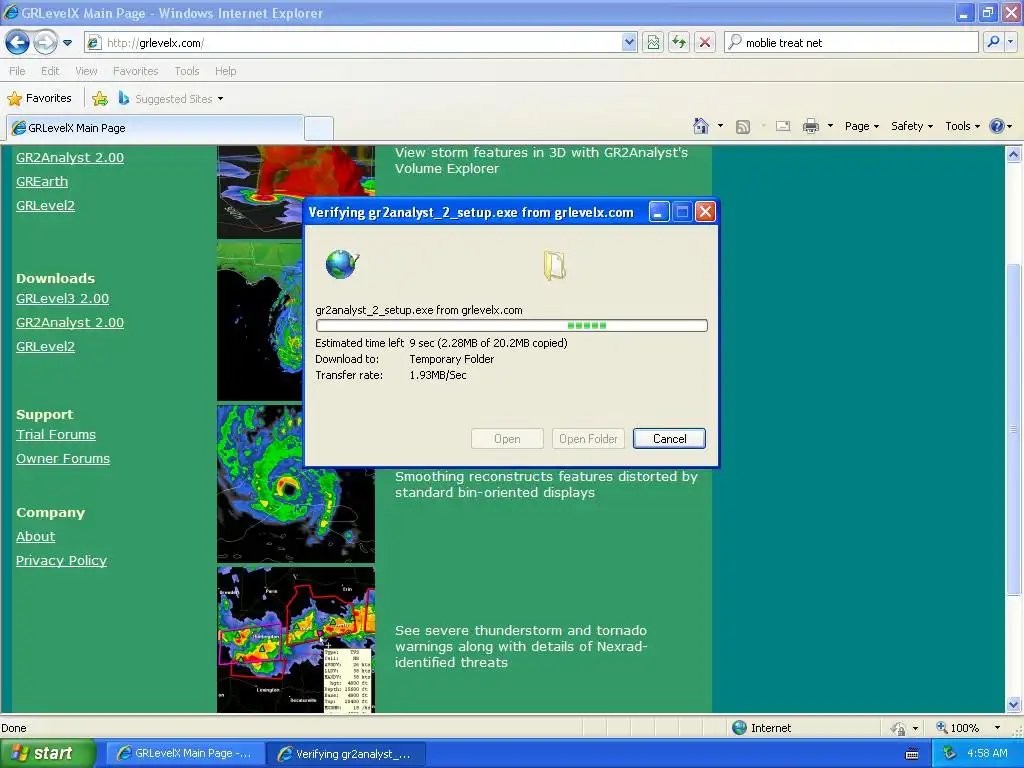Cancel the gr2analyst download
Image resolution: width=1024 pixels, height=768 pixels.
coord(669,439)
